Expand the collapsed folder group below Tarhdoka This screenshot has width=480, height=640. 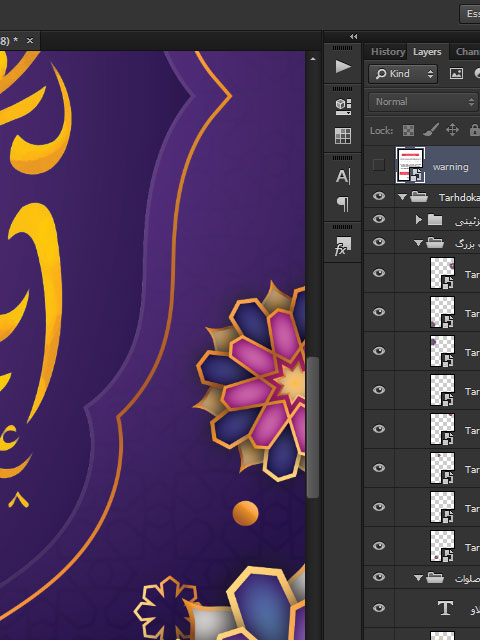click(x=418, y=220)
